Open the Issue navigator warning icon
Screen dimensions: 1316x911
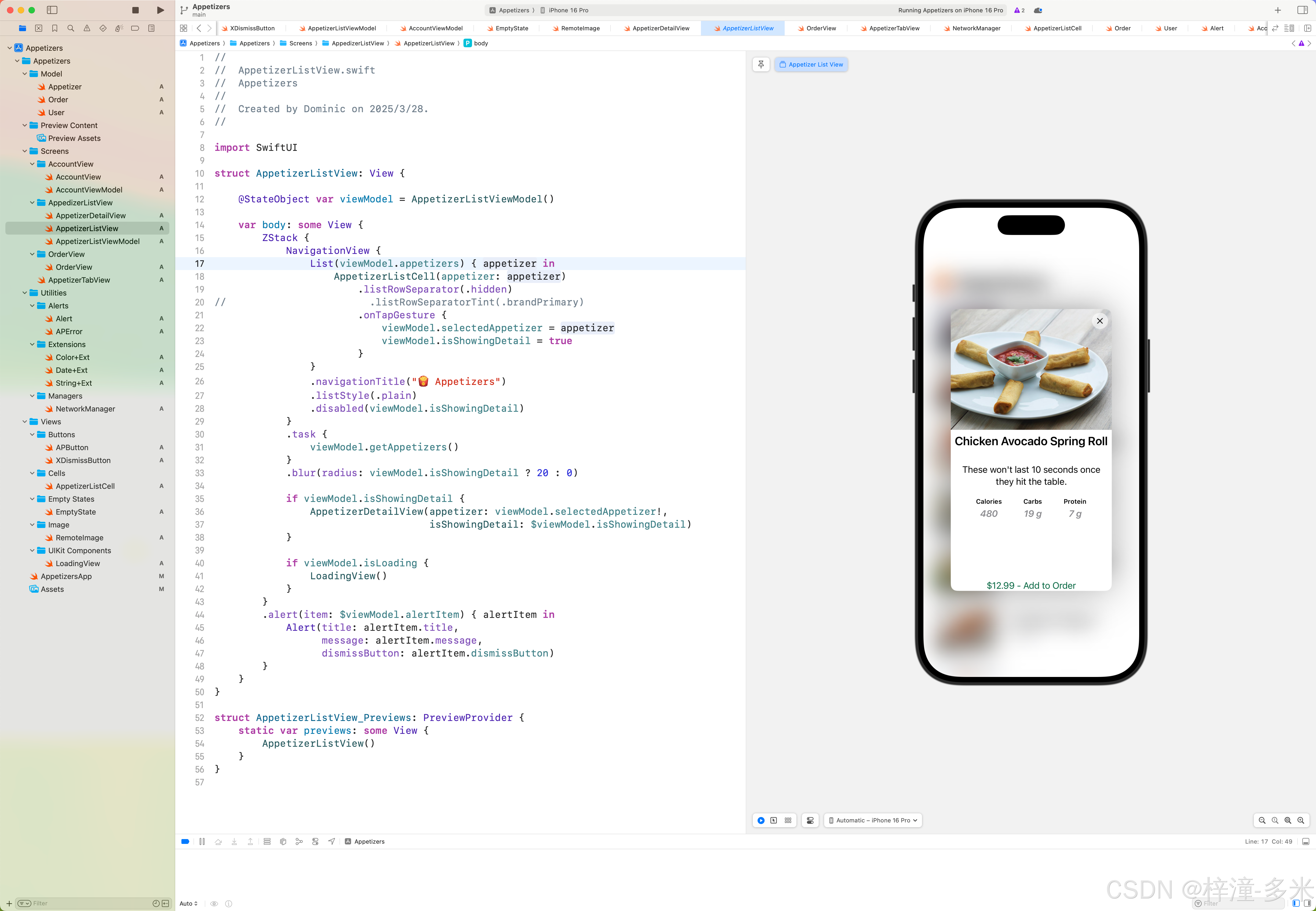pyautogui.click(x=87, y=28)
